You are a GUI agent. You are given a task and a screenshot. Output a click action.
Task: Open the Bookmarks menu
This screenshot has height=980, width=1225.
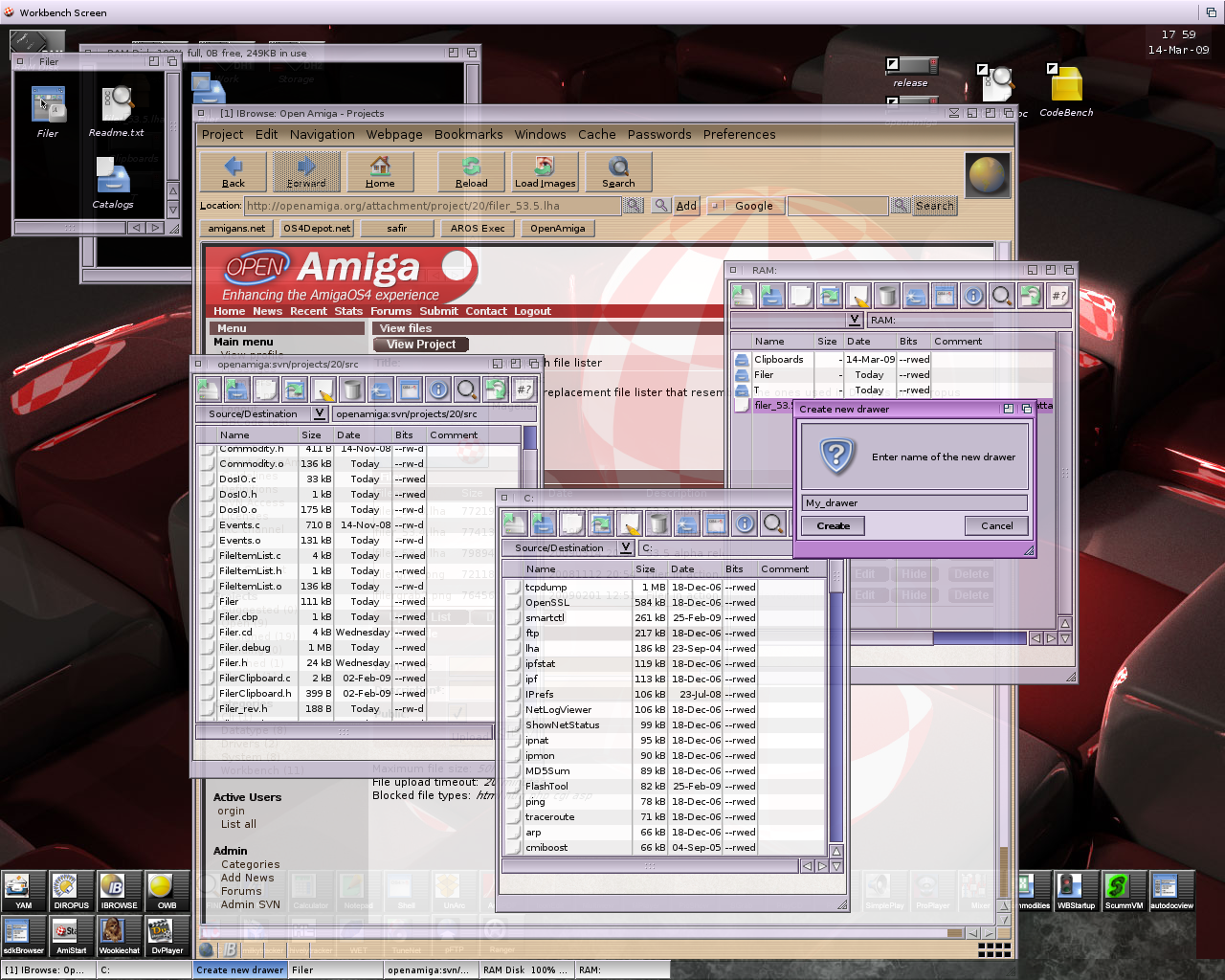click(469, 135)
